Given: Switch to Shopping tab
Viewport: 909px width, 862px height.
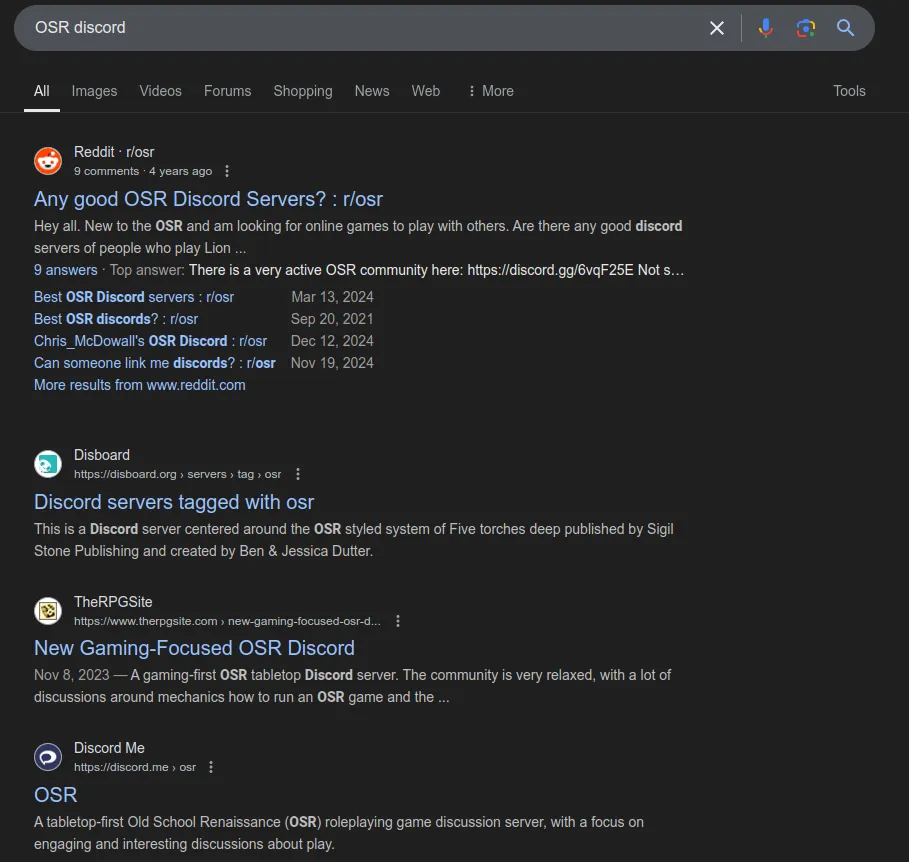Looking at the screenshot, I should pos(303,91).
